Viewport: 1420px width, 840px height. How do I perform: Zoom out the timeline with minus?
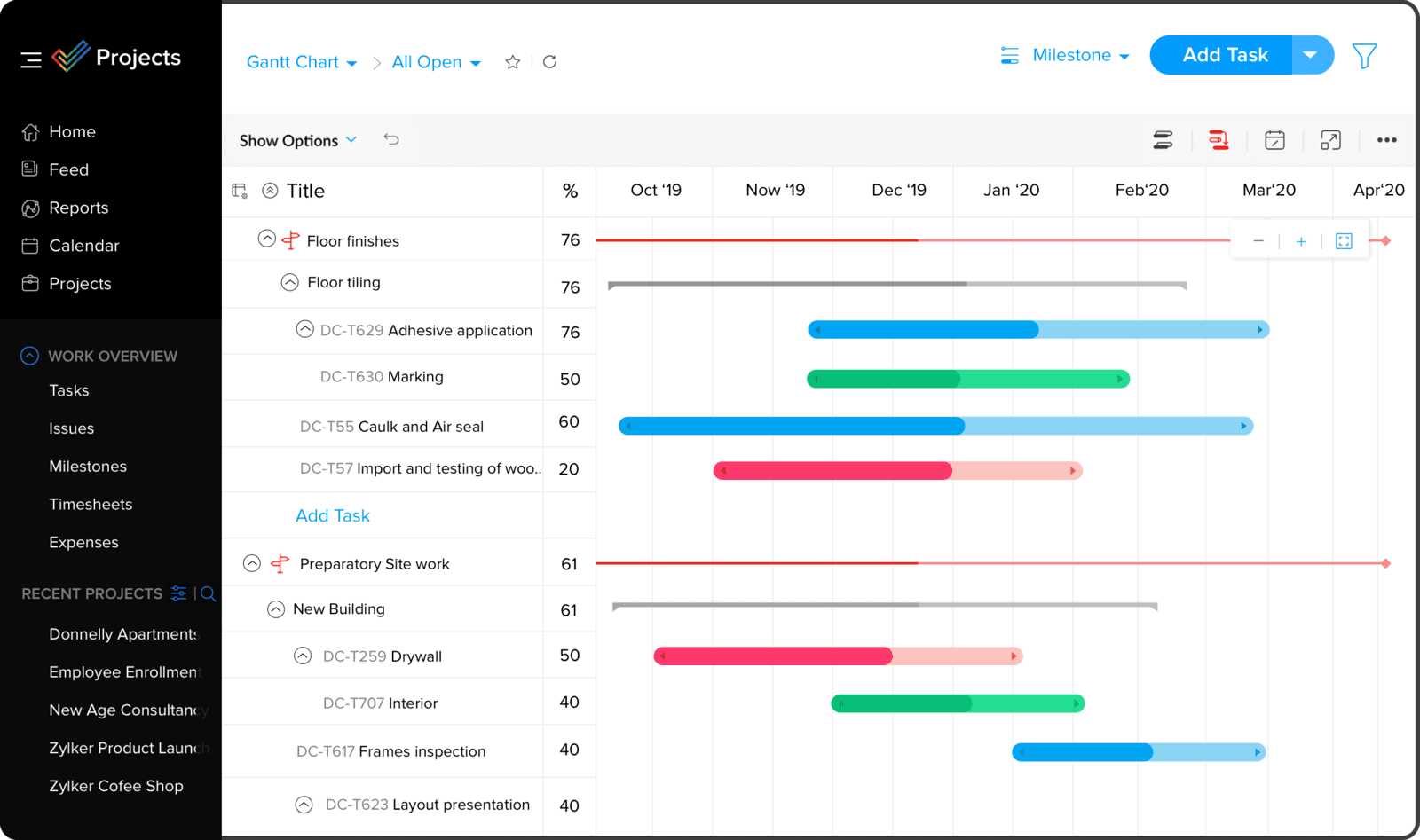1258,241
